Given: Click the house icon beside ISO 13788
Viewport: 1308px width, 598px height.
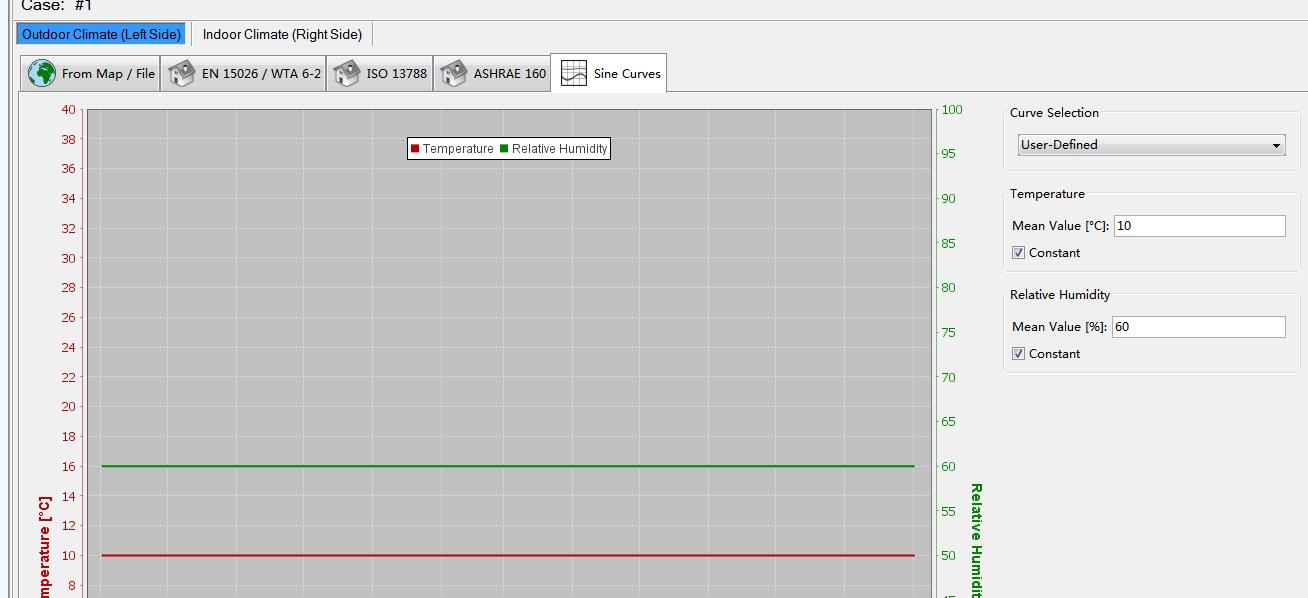Looking at the screenshot, I should point(346,73).
